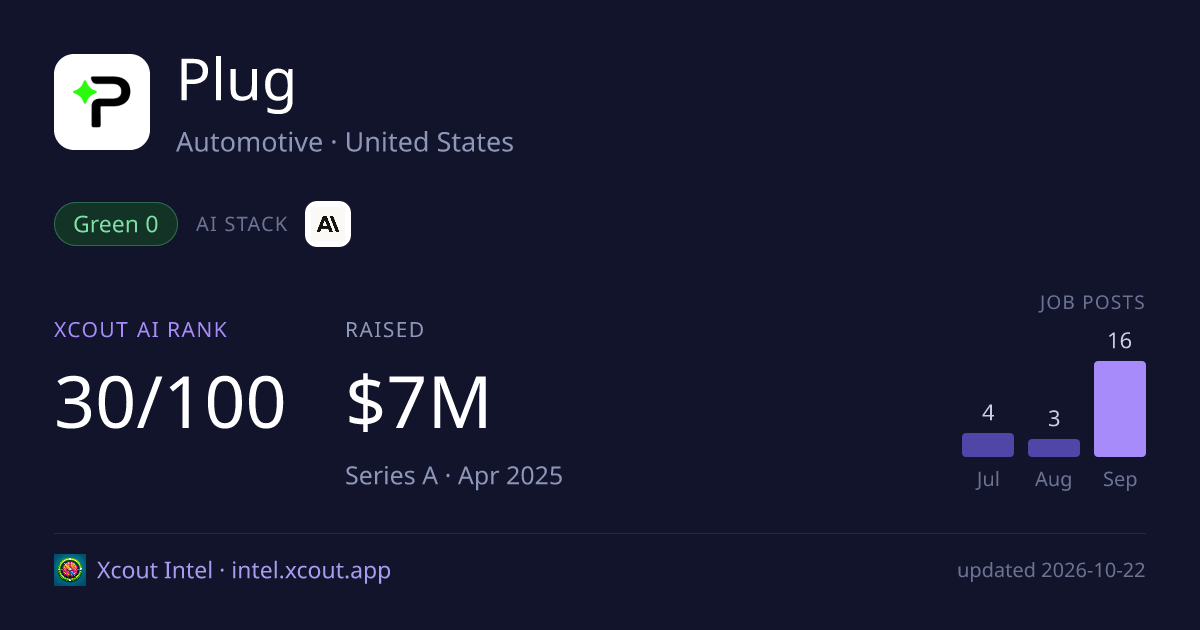The height and width of the screenshot is (630, 1200).
Task: Select the September job posts bar
Action: (1120, 409)
